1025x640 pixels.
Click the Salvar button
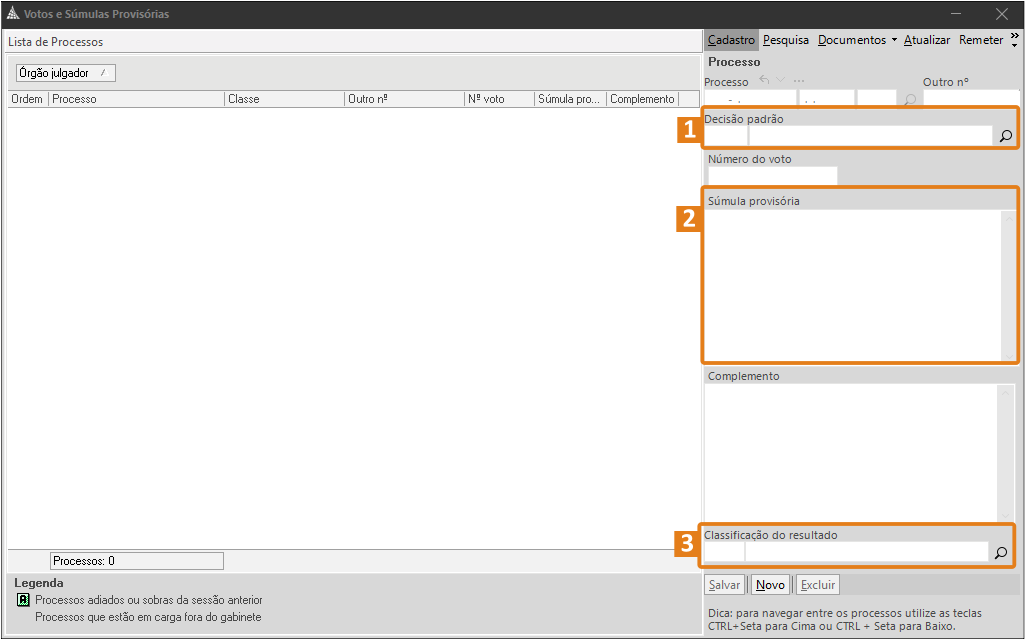click(724, 585)
